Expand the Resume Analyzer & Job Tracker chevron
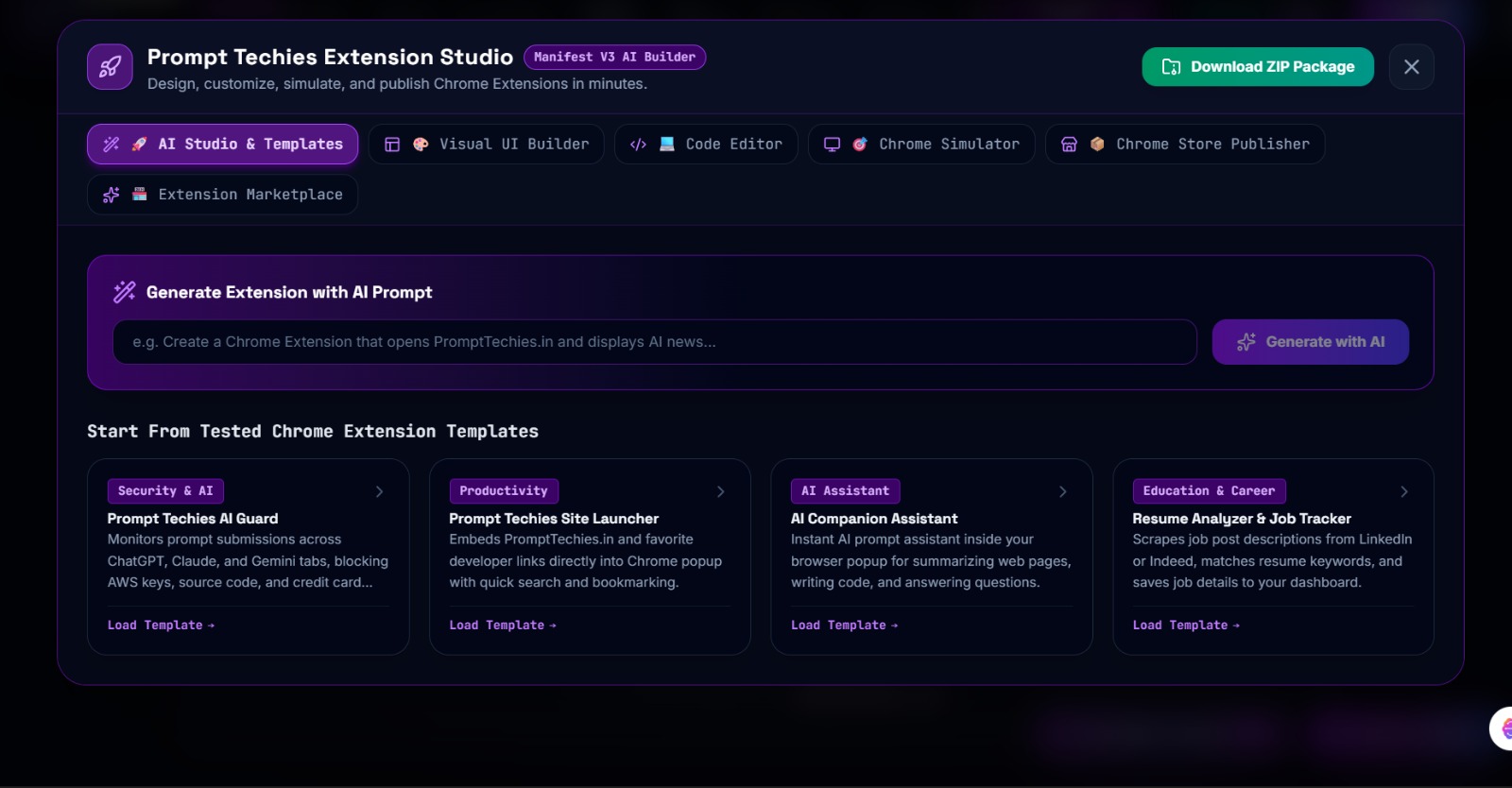 (1404, 491)
